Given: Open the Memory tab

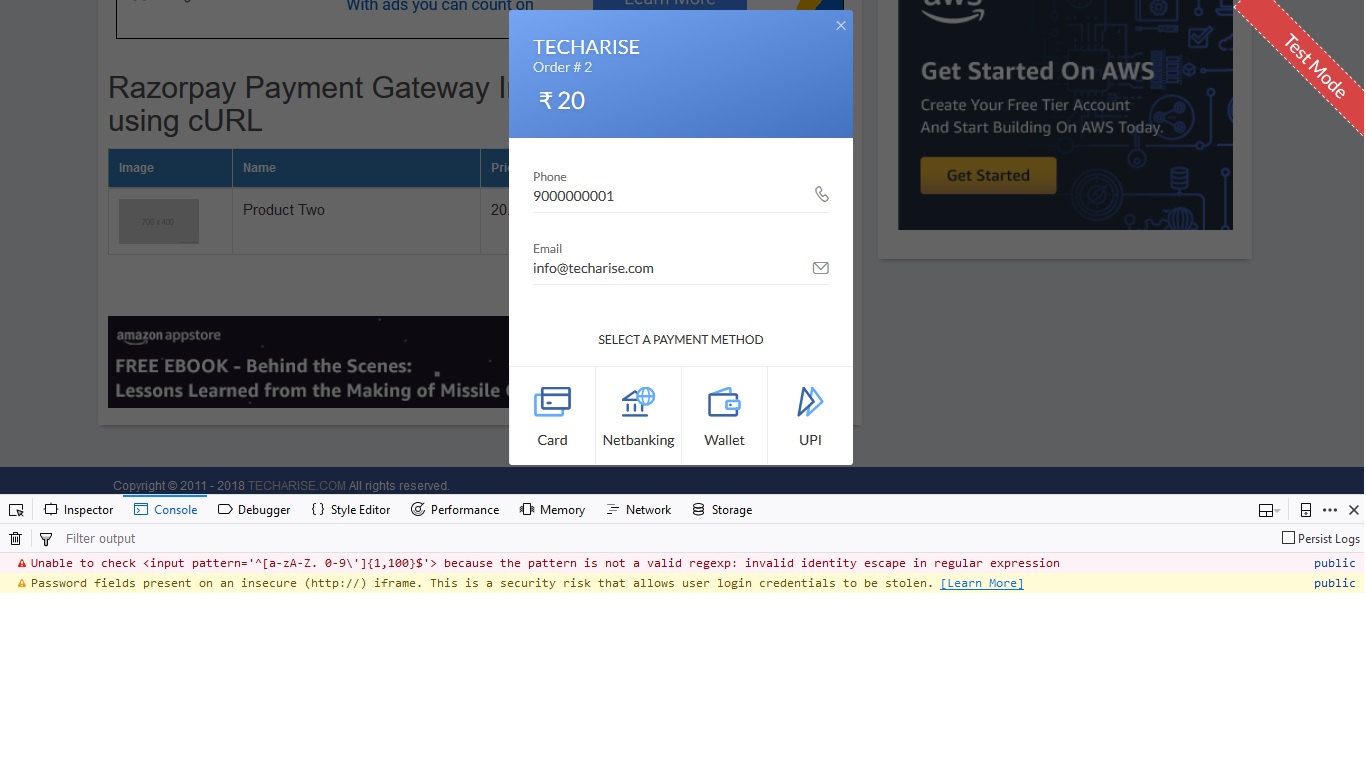Looking at the screenshot, I should 552,510.
